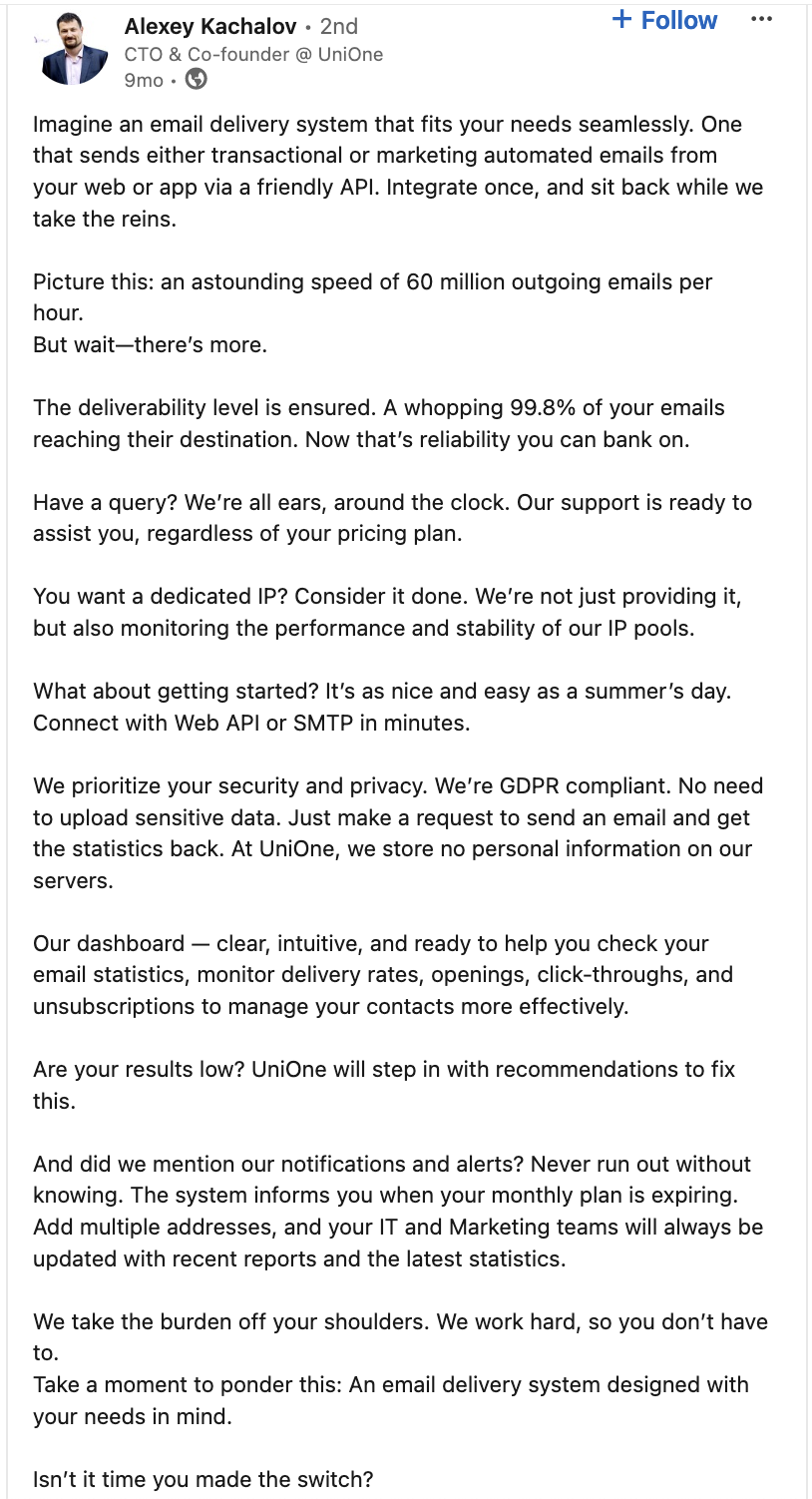Click the notifications and alerts paragraph
The width and height of the screenshot is (812, 1499).
398,1211
